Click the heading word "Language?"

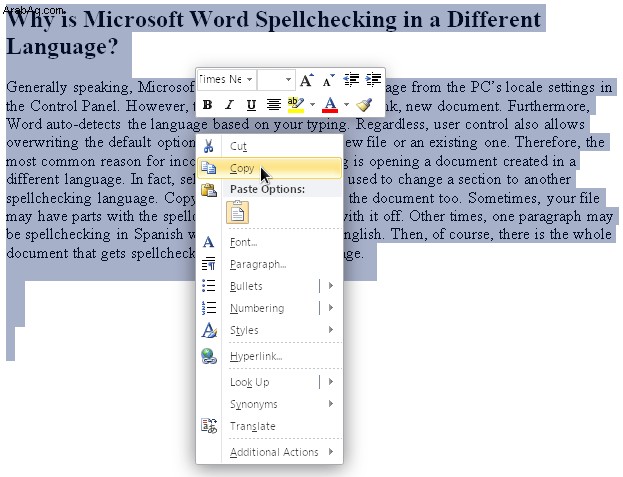(x=62, y=46)
